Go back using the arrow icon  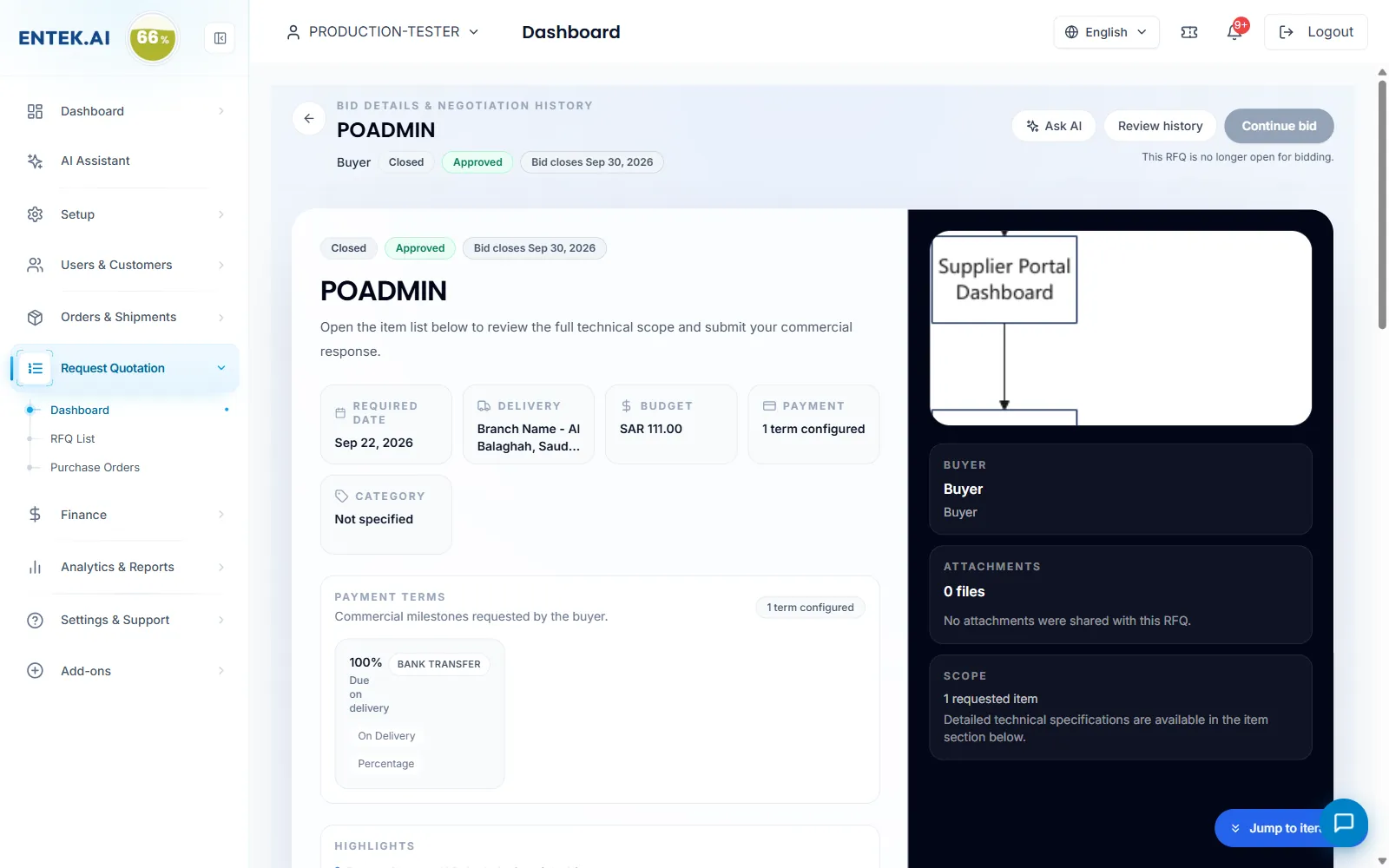[309, 118]
